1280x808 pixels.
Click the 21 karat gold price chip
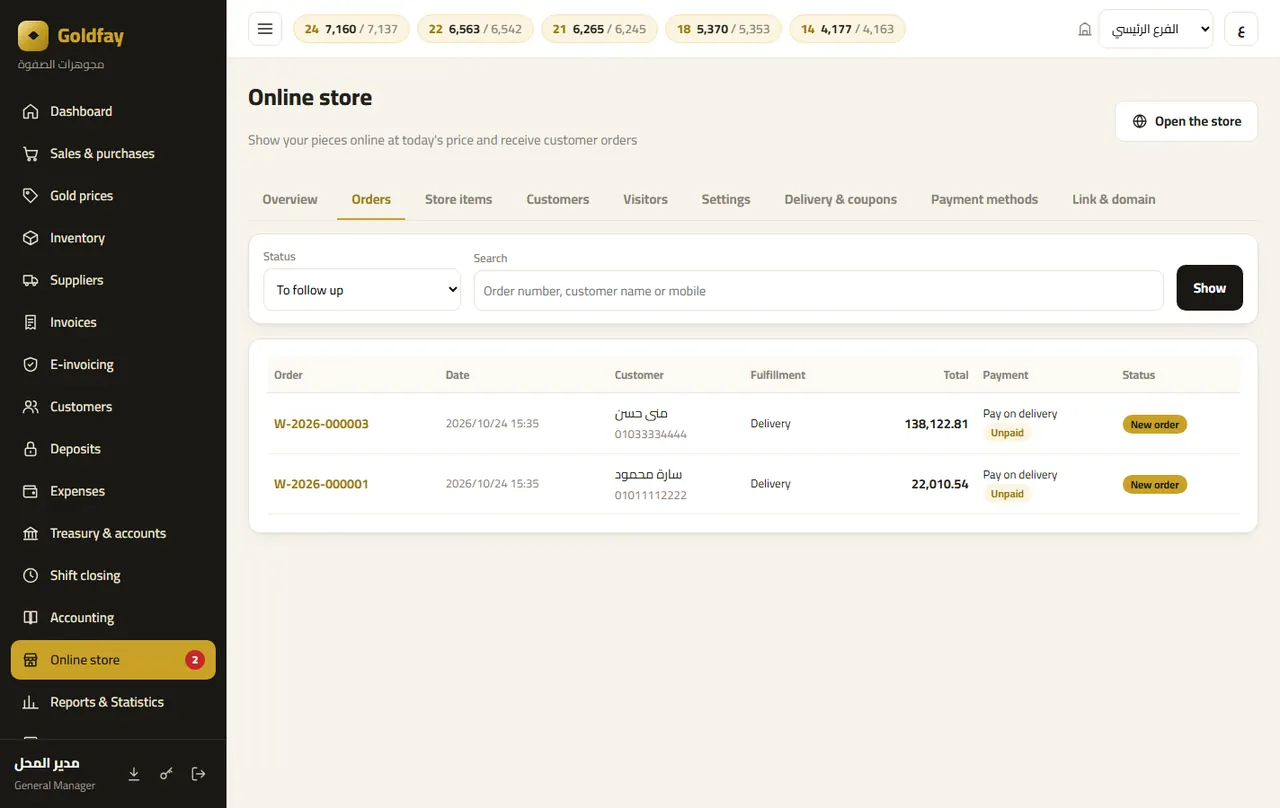600,29
